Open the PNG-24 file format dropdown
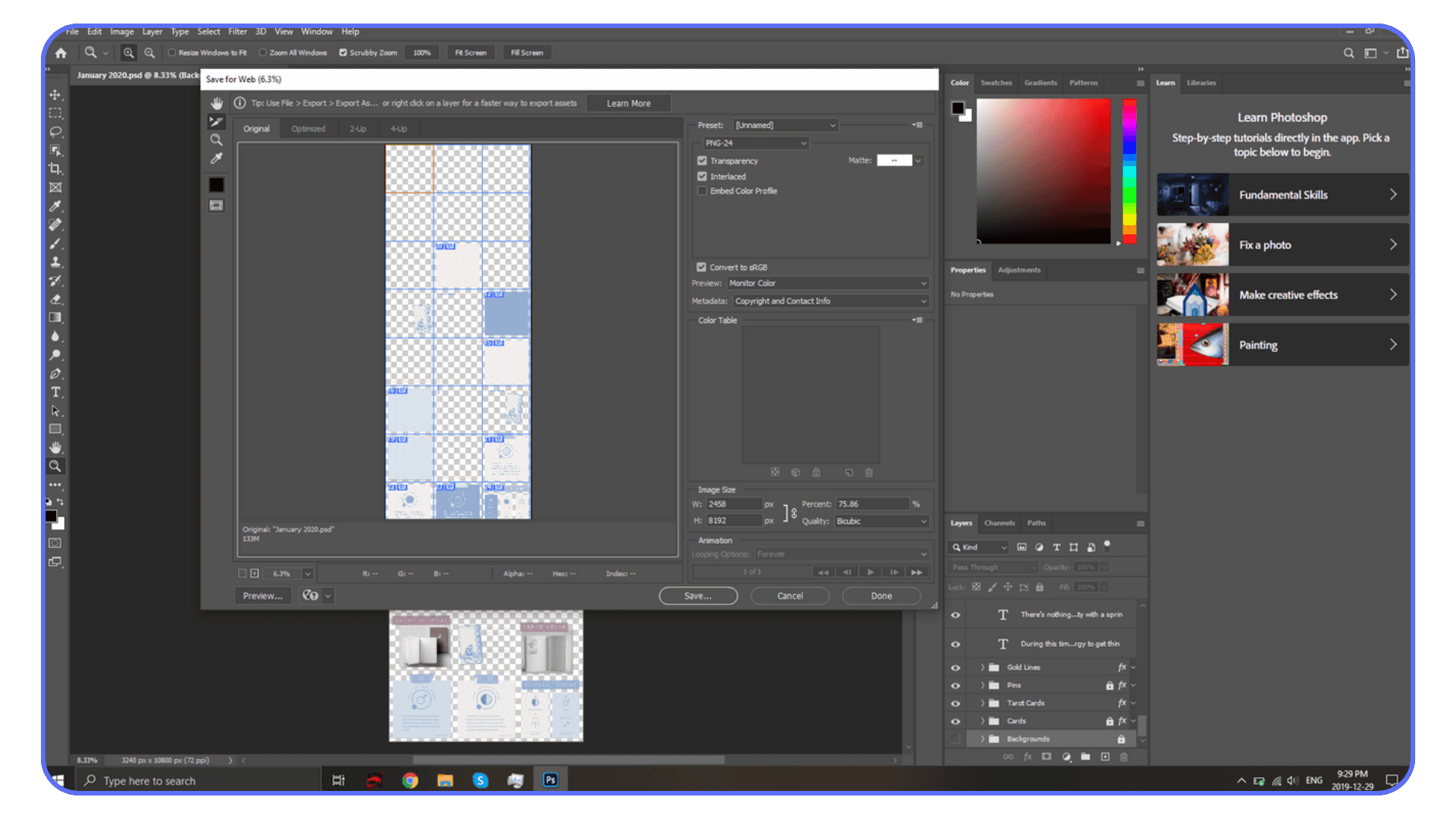This screenshot has width=1456, height=819. click(x=755, y=143)
